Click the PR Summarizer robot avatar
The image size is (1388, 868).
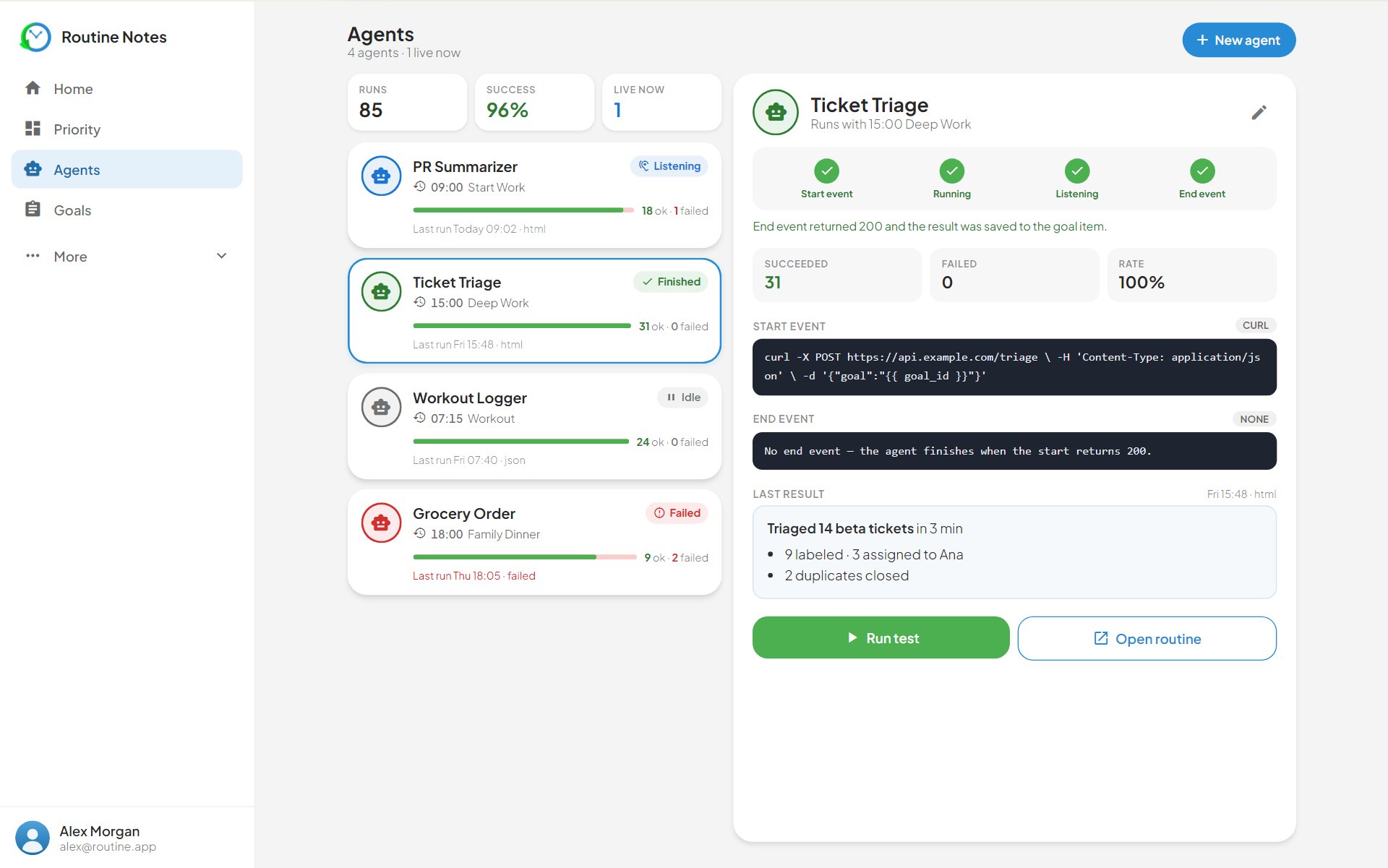pyautogui.click(x=381, y=176)
